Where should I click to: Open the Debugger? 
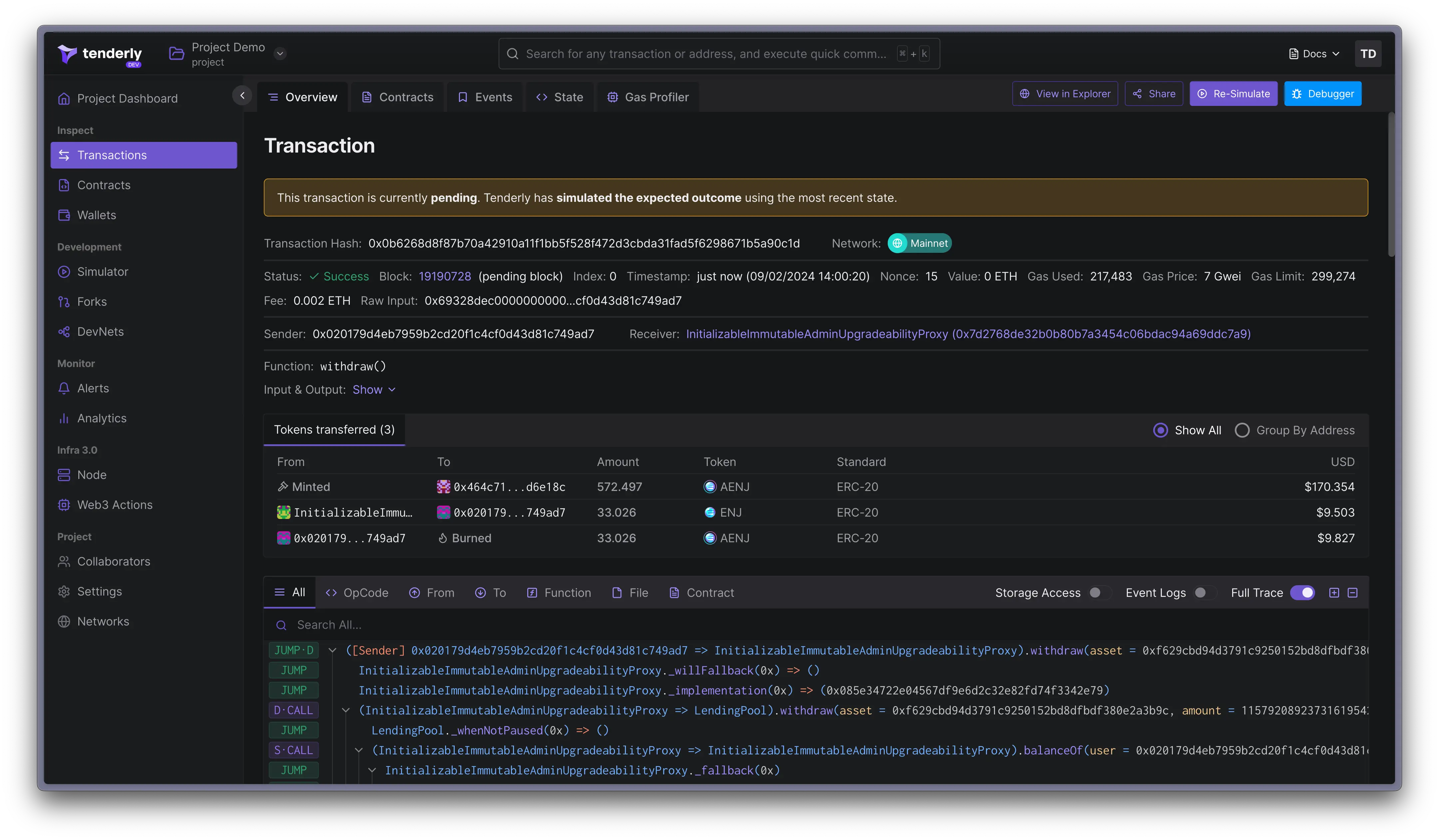pos(1322,94)
